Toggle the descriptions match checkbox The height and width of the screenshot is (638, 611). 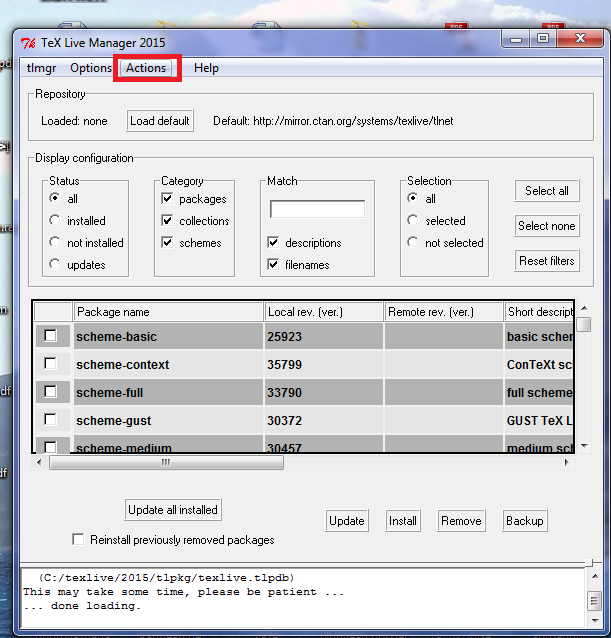273,243
